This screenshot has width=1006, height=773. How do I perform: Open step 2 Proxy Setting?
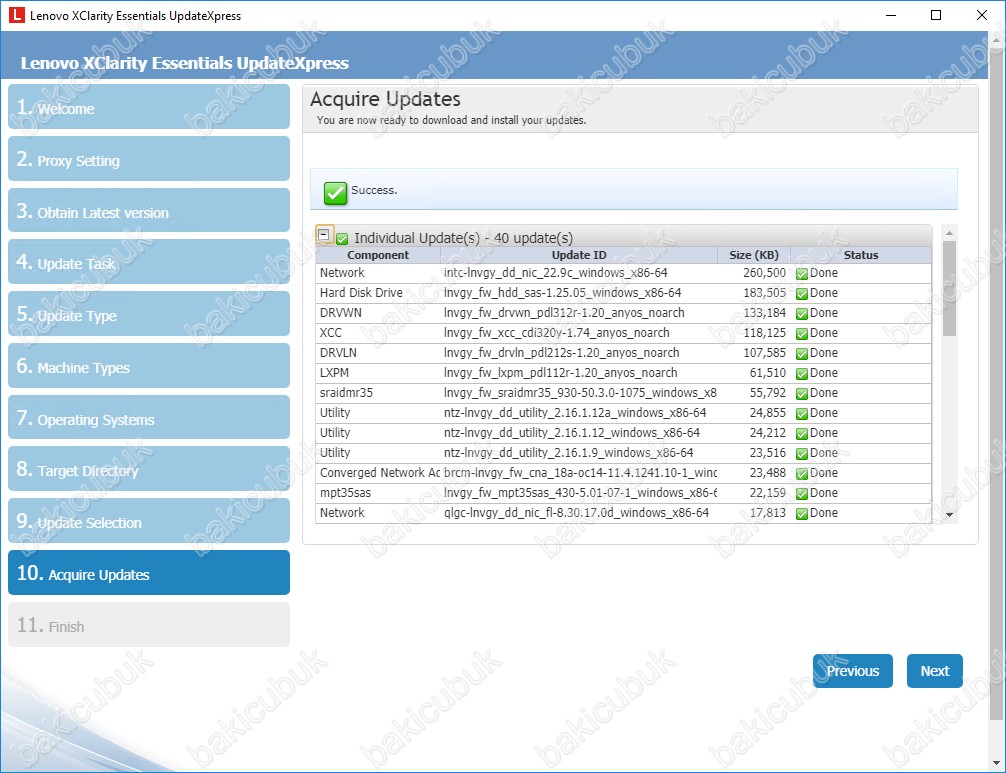click(149, 158)
